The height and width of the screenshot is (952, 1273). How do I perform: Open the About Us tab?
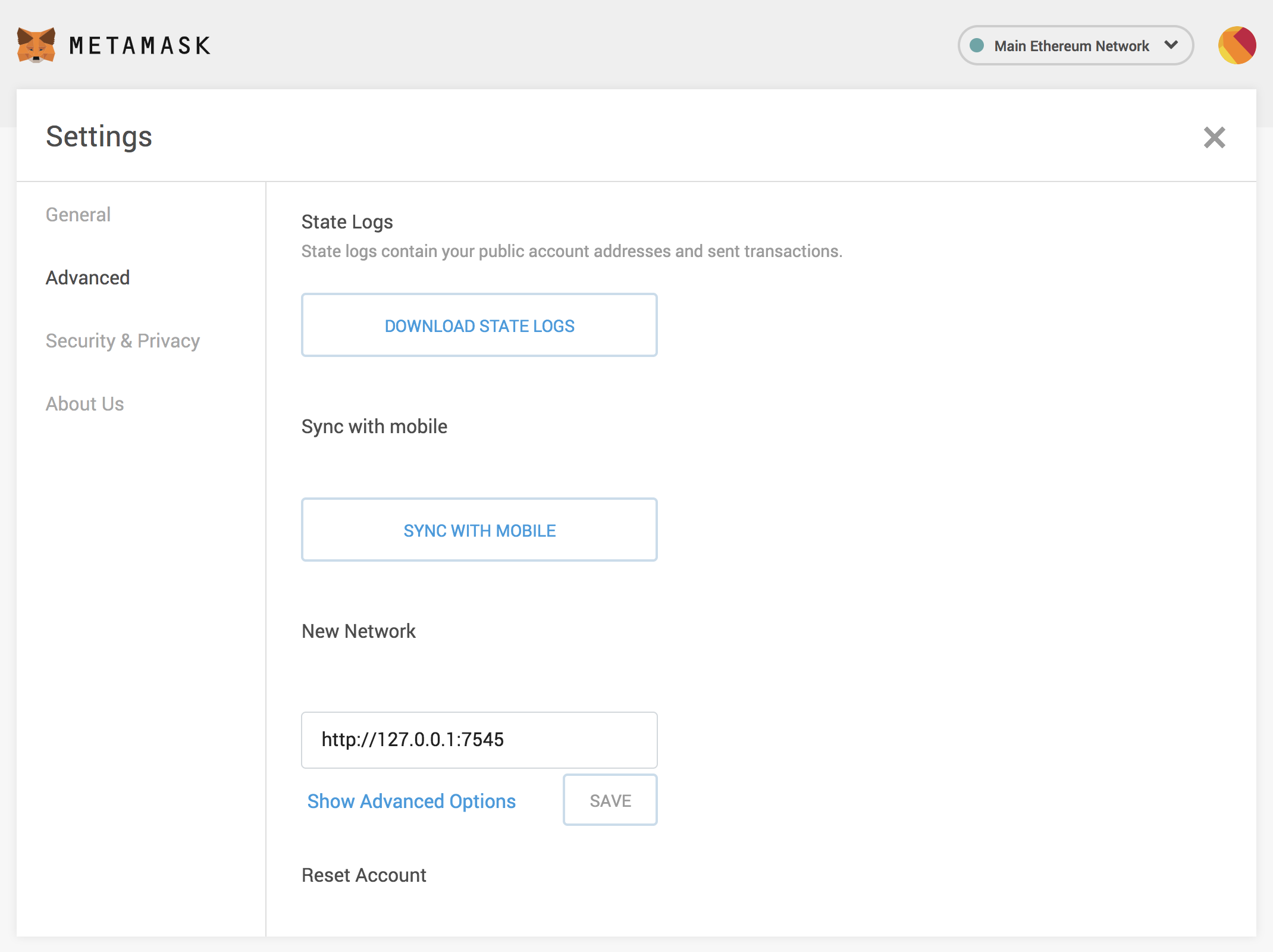84,404
